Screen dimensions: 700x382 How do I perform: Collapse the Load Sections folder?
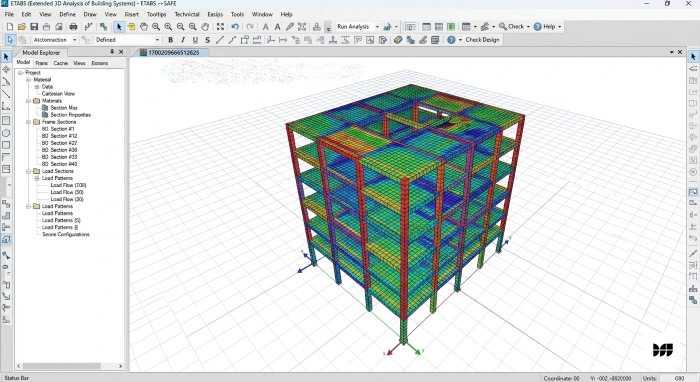click(29, 171)
